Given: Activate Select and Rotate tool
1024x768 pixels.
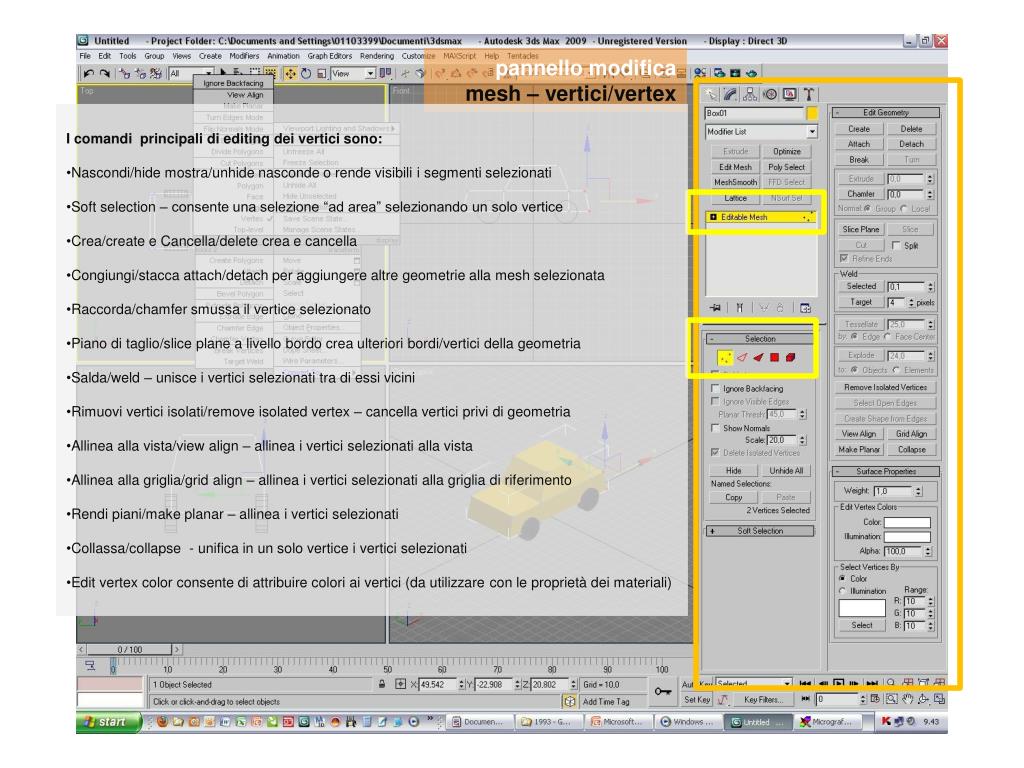Looking at the screenshot, I should tap(306, 74).
